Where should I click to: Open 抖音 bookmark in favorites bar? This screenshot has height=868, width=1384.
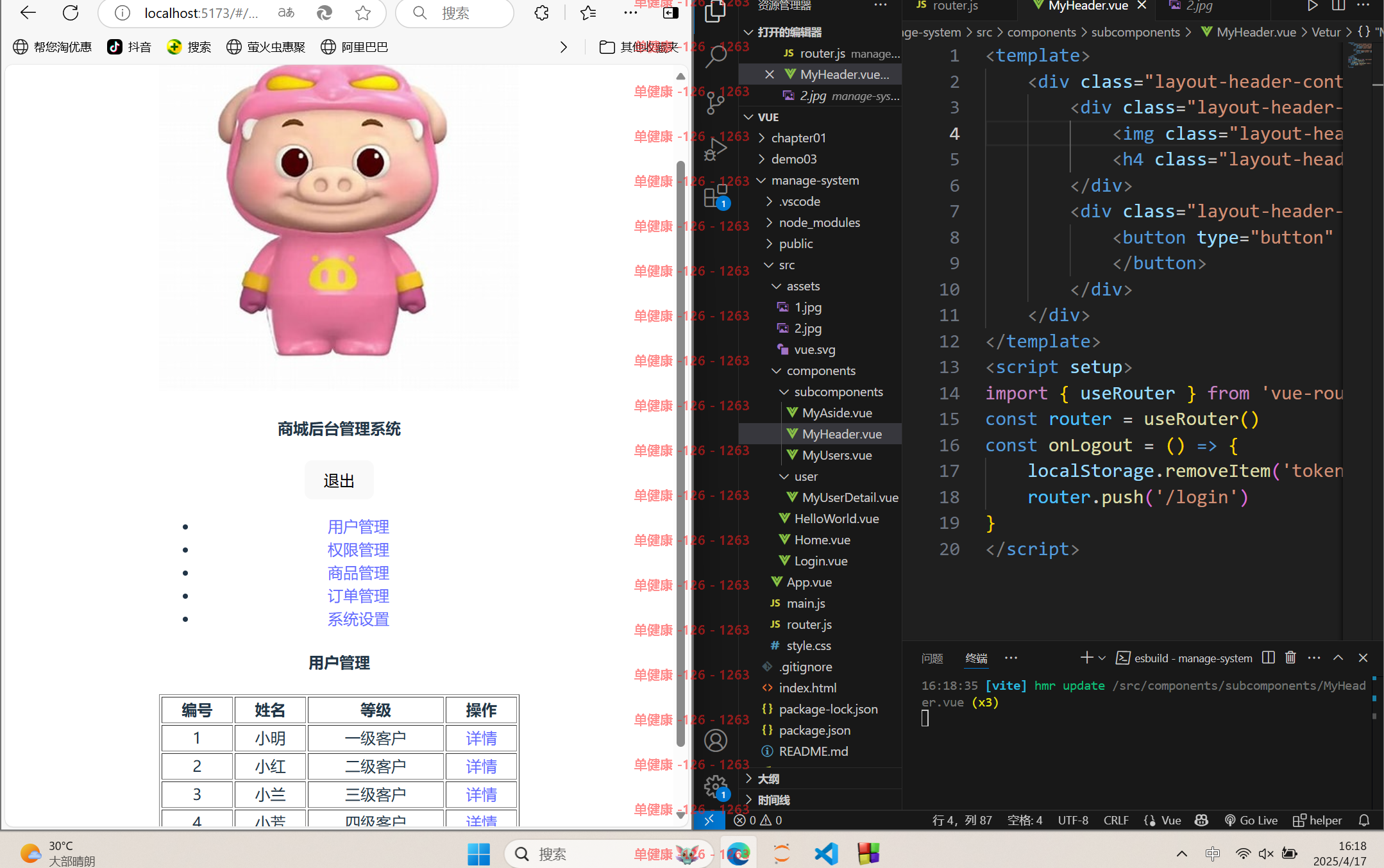[x=129, y=47]
